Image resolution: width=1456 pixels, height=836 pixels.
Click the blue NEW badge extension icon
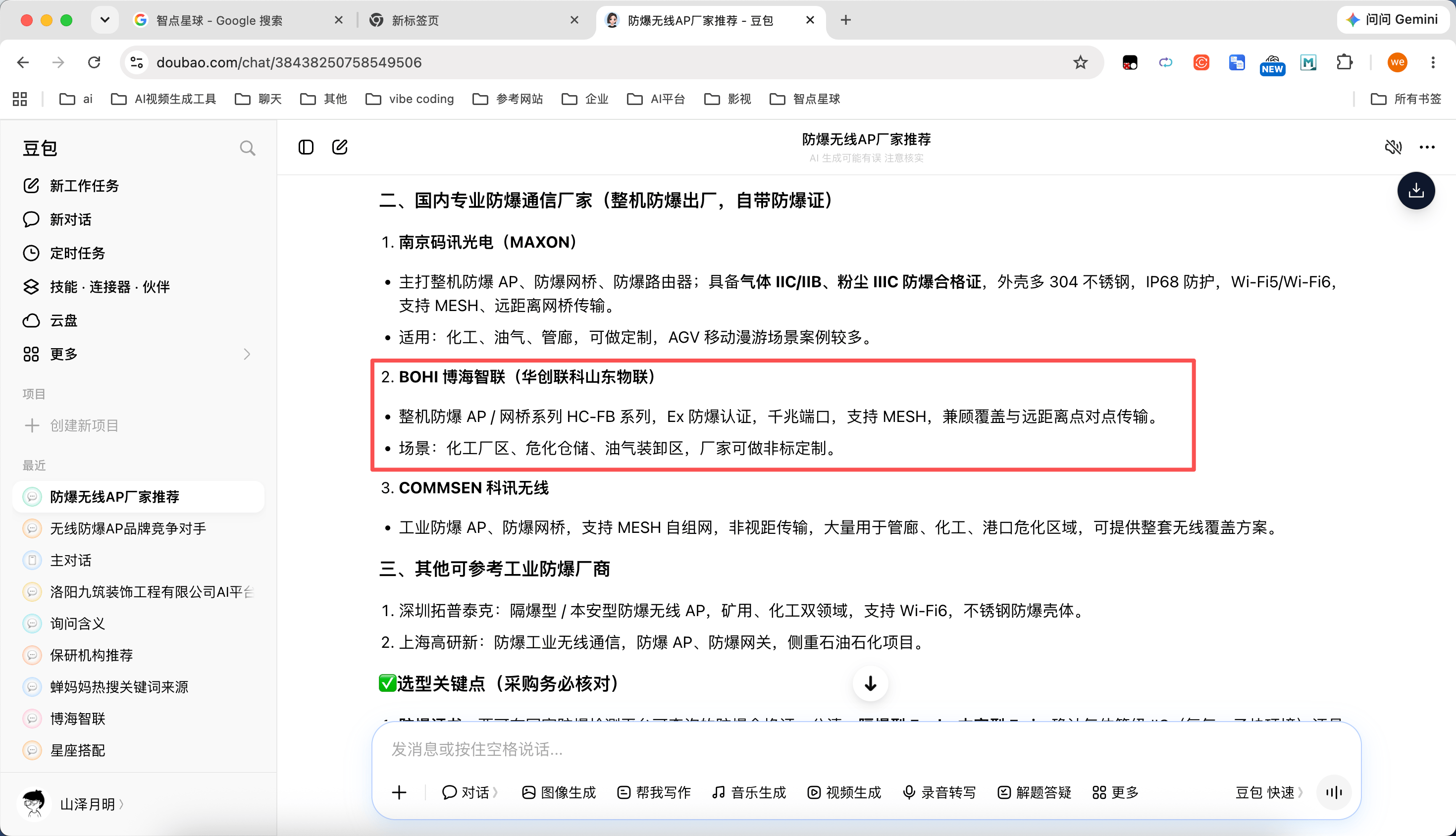pos(1272,64)
